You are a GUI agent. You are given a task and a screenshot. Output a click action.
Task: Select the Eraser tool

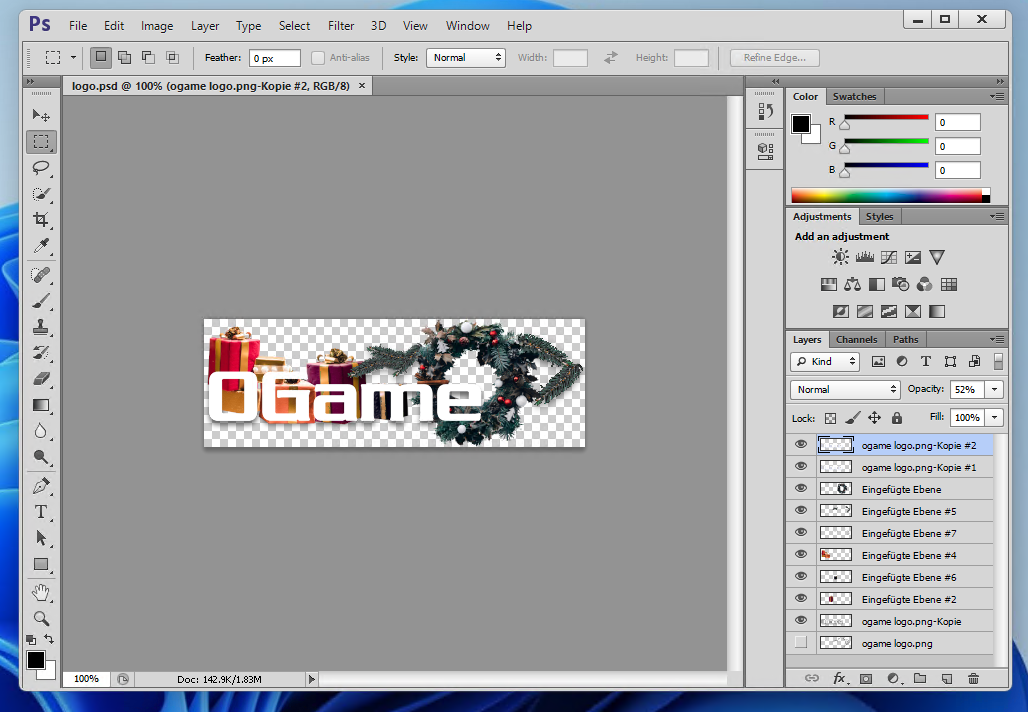[x=41, y=379]
